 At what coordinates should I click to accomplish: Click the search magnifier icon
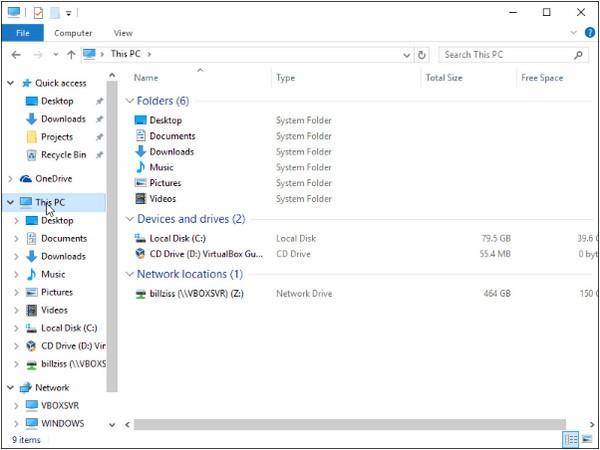tap(580, 54)
